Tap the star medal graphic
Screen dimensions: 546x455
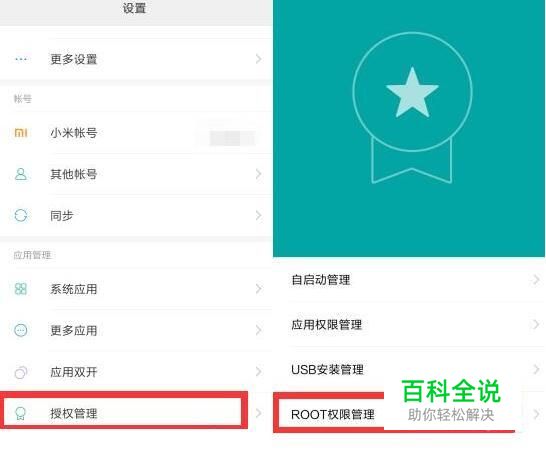coord(412,108)
